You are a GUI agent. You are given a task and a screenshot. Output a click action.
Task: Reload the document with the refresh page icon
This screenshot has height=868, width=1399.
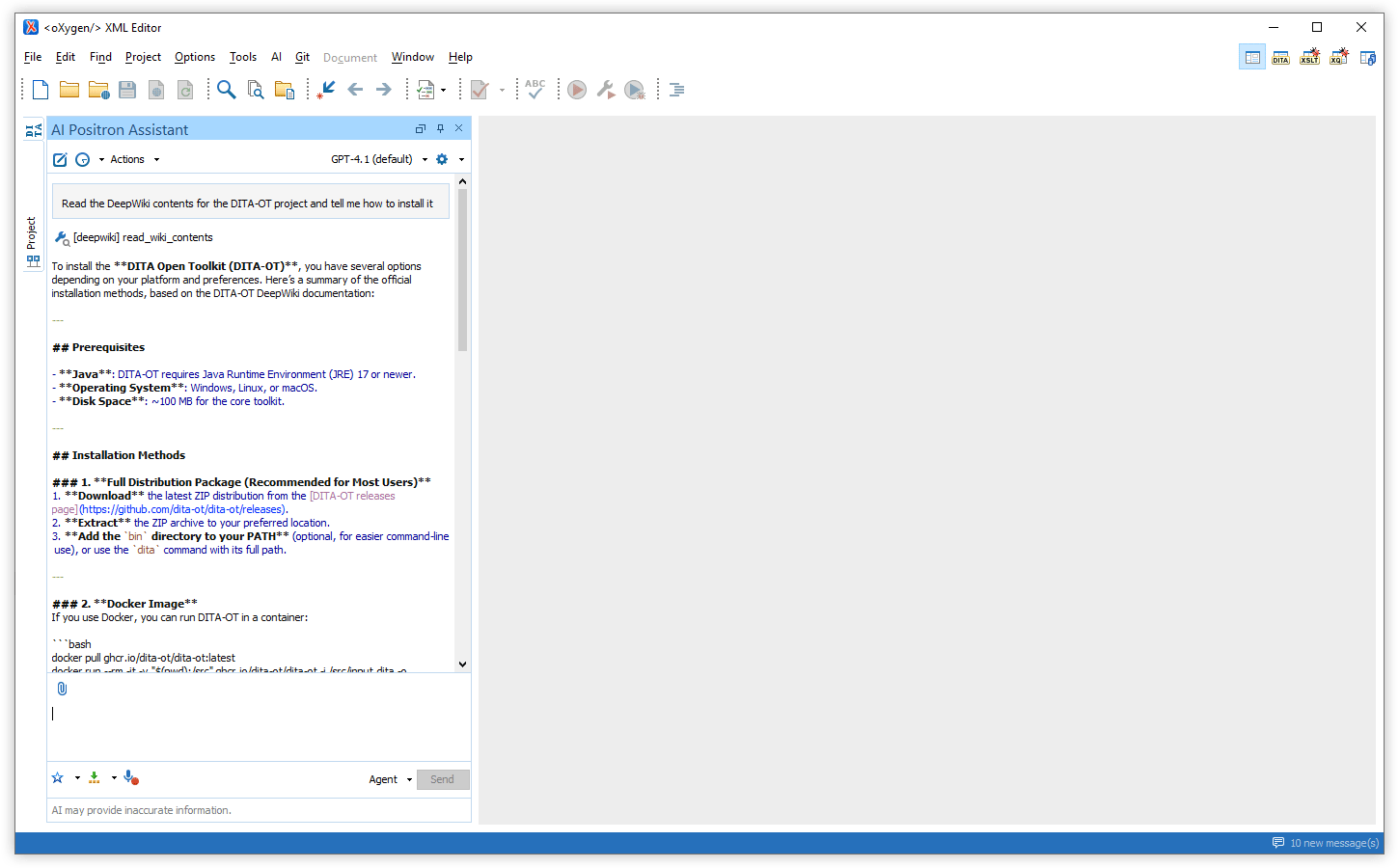[x=185, y=90]
